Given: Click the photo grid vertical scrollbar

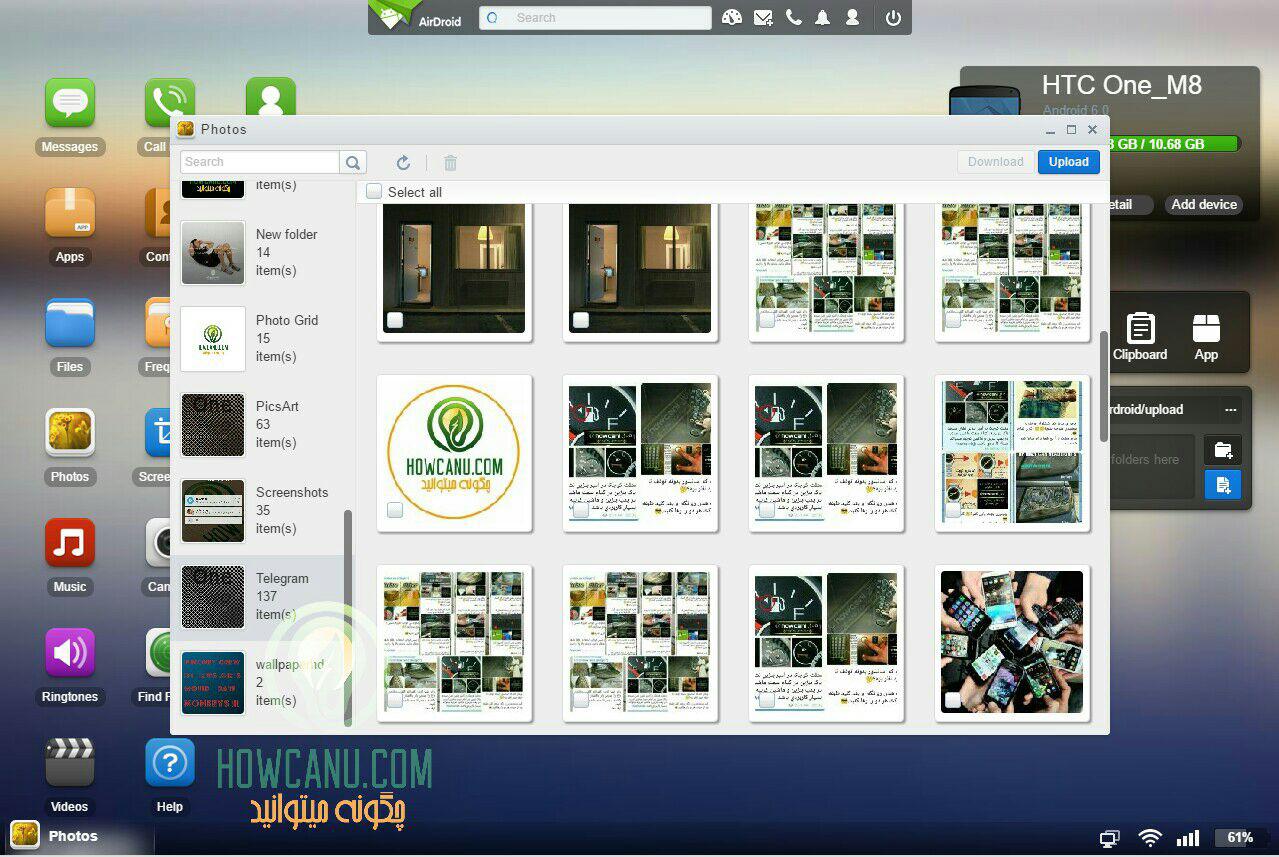Looking at the screenshot, I should tap(1104, 386).
